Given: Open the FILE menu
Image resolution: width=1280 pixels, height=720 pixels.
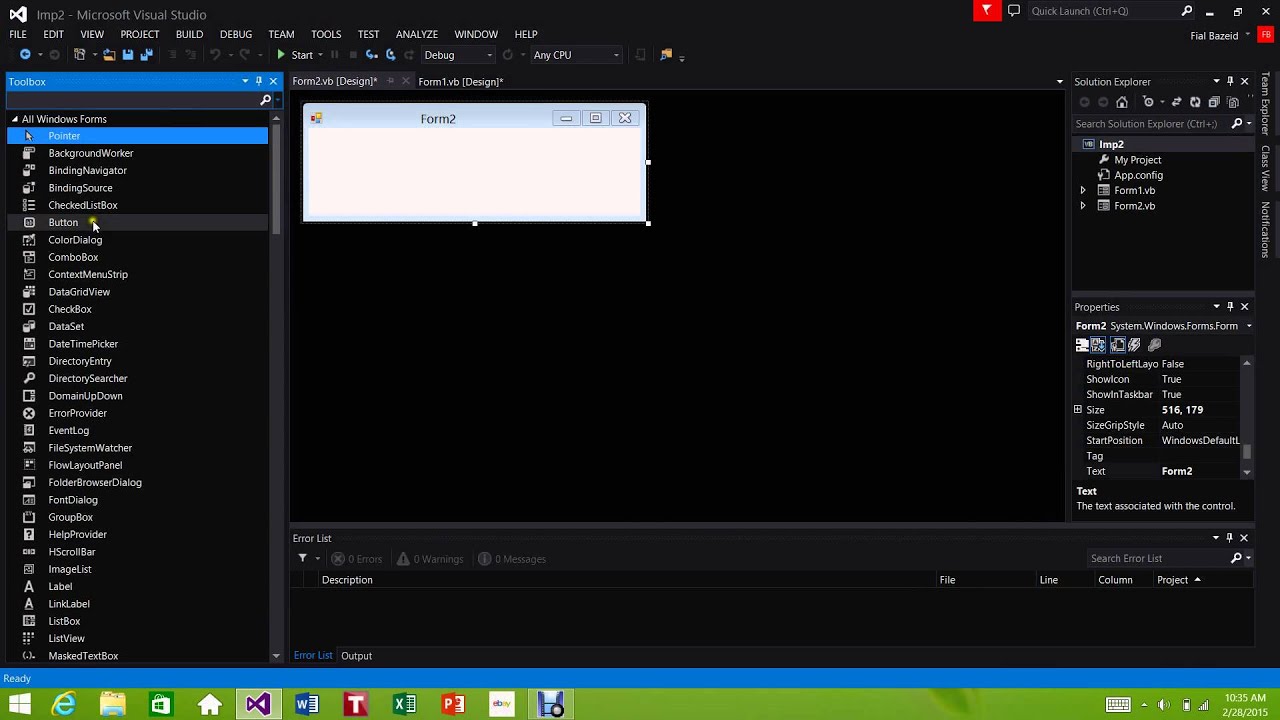Looking at the screenshot, I should [18, 34].
